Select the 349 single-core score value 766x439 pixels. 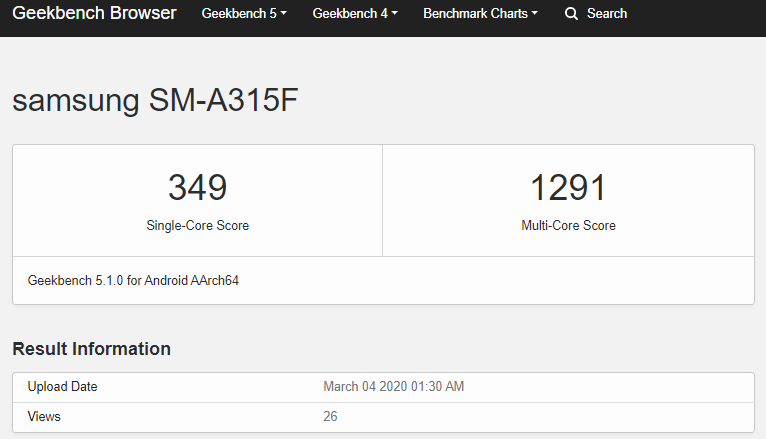click(x=198, y=188)
